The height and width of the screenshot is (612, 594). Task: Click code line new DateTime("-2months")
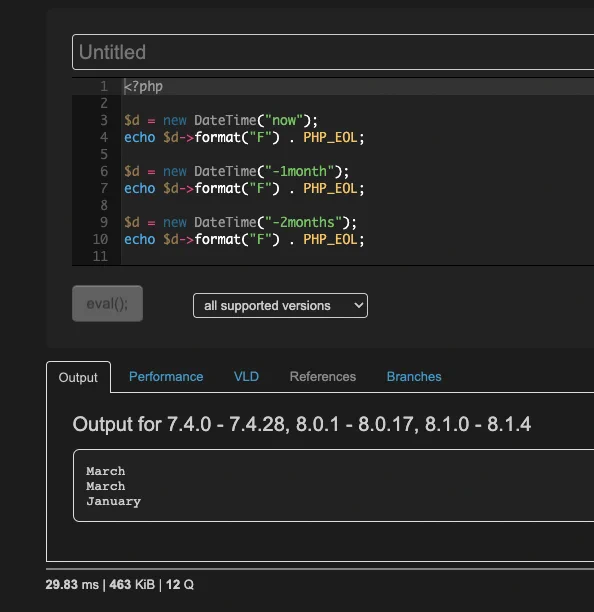coord(240,222)
